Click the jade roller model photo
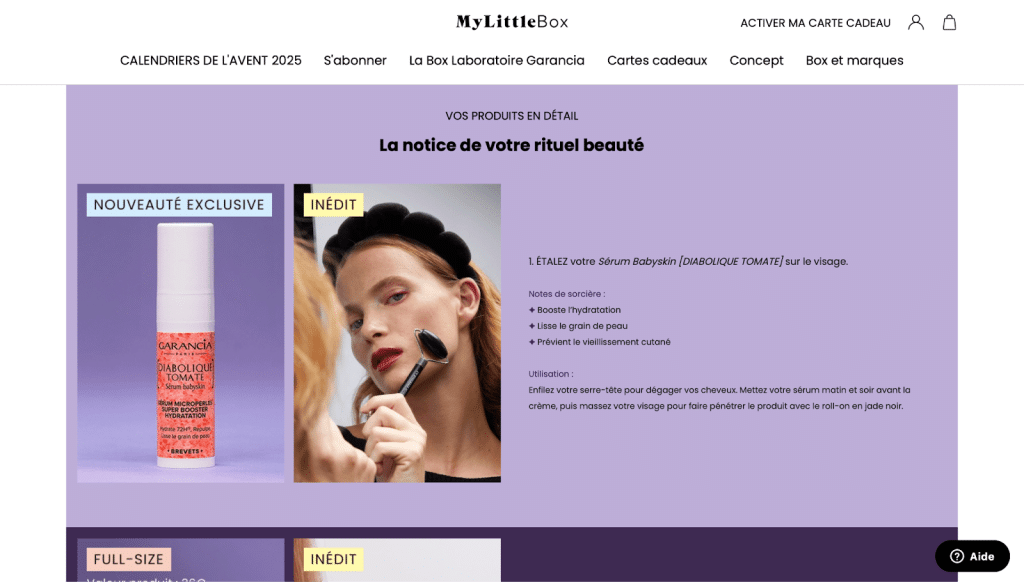 point(397,333)
